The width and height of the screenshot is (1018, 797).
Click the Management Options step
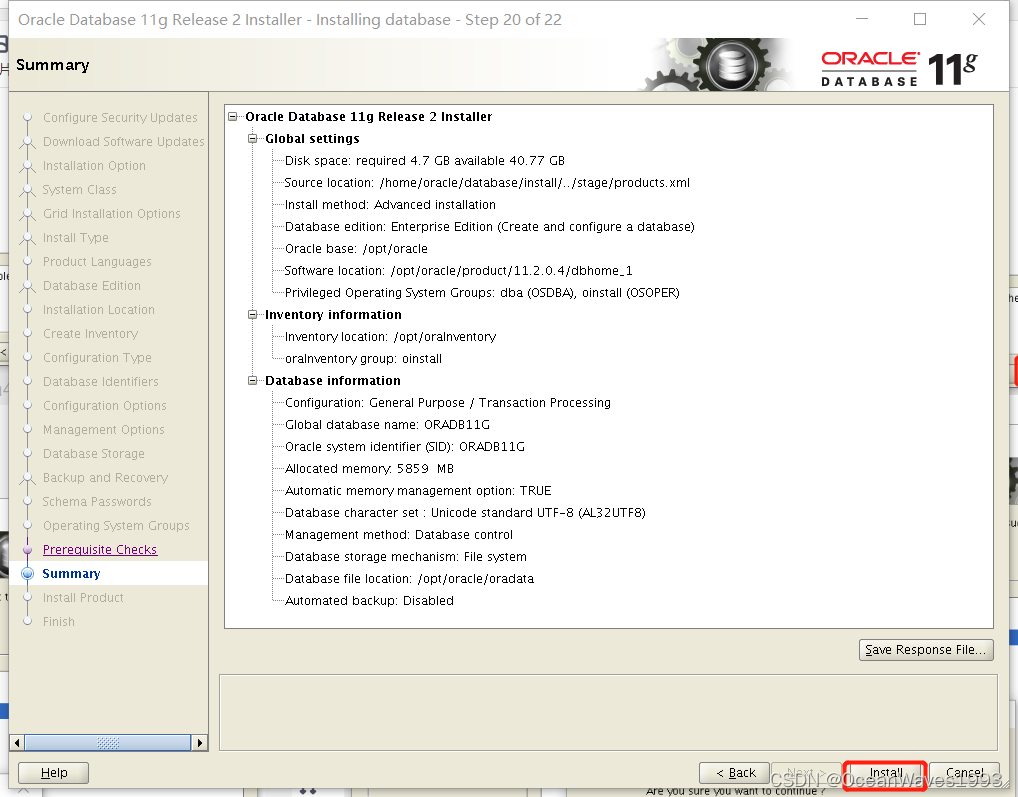pyautogui.click(x=103, y=430)
